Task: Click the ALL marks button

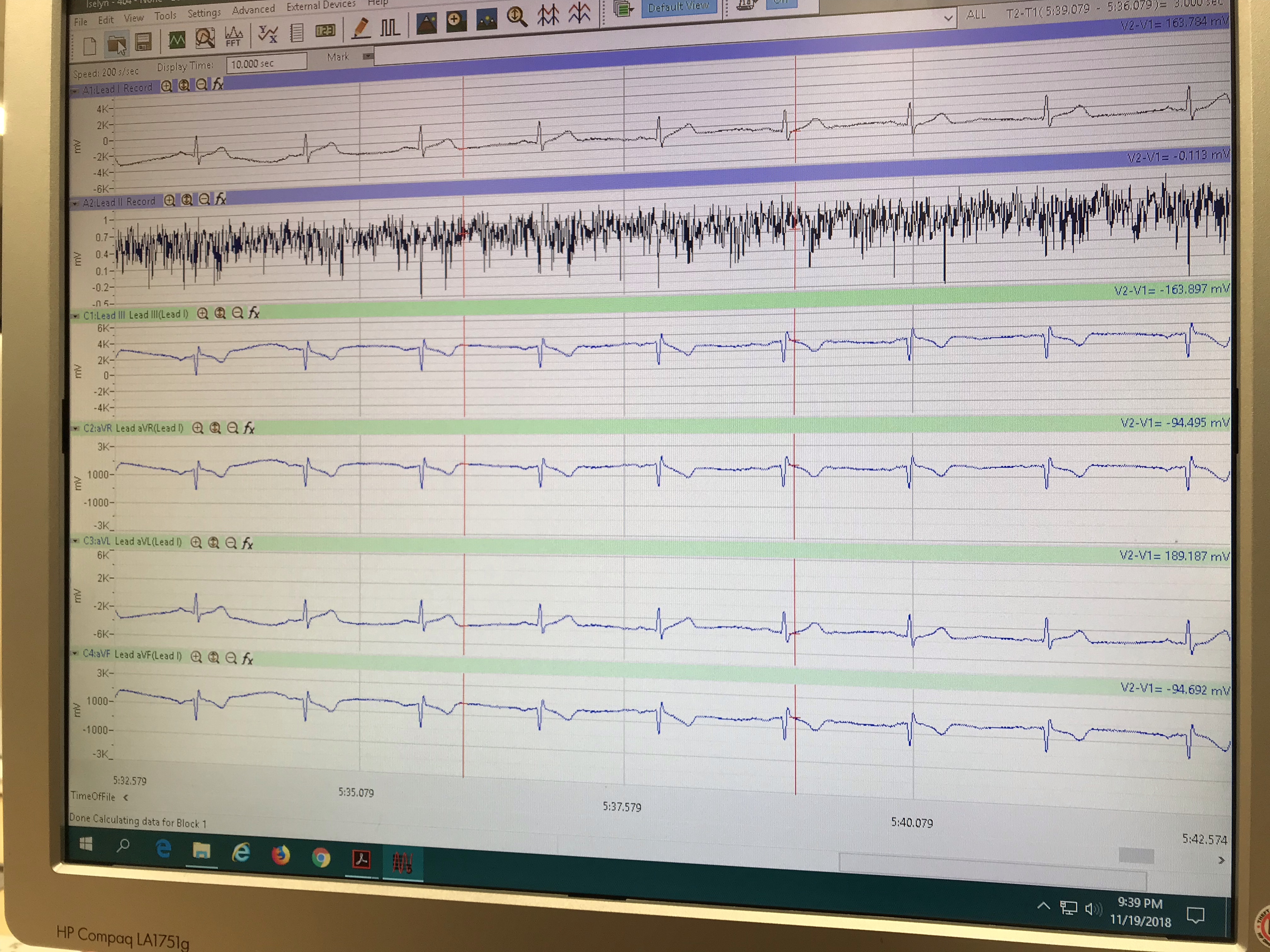Action: tap(976, 14)
